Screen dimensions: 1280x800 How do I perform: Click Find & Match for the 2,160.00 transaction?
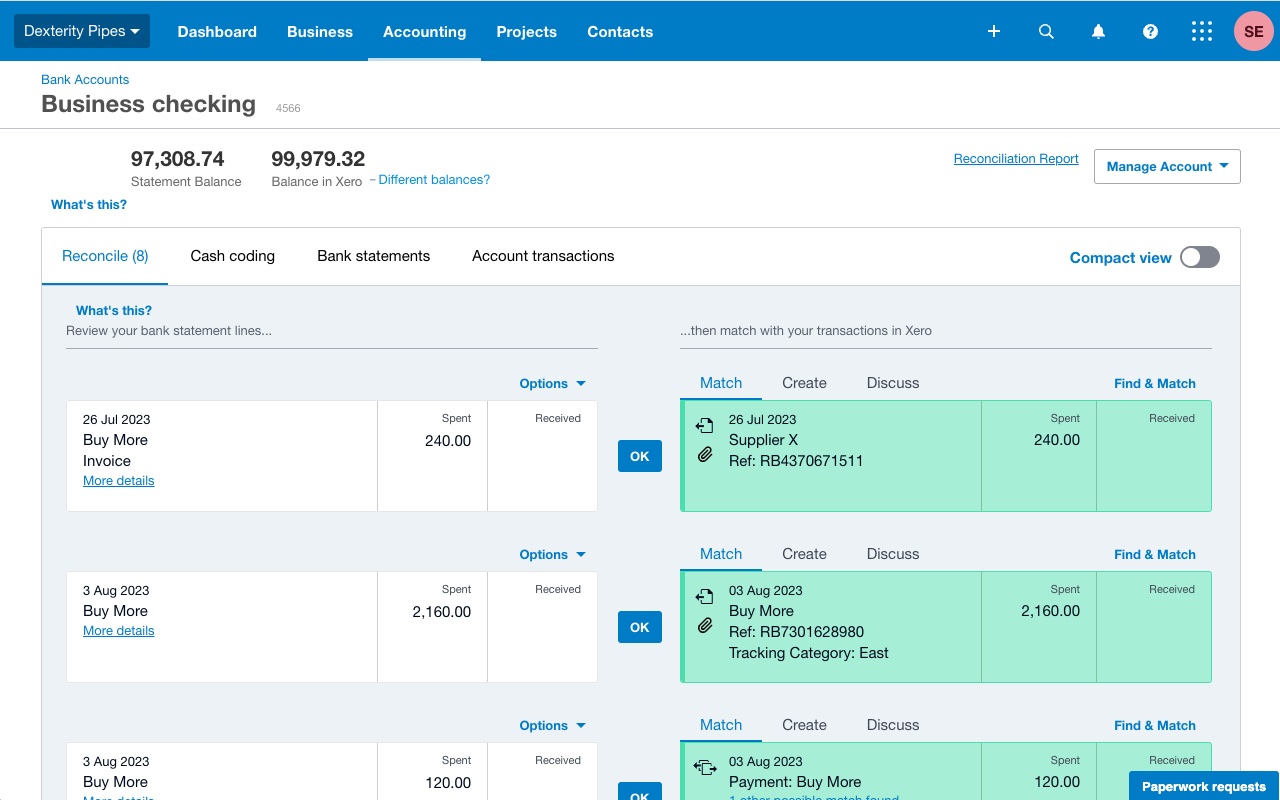point(1155,554)
